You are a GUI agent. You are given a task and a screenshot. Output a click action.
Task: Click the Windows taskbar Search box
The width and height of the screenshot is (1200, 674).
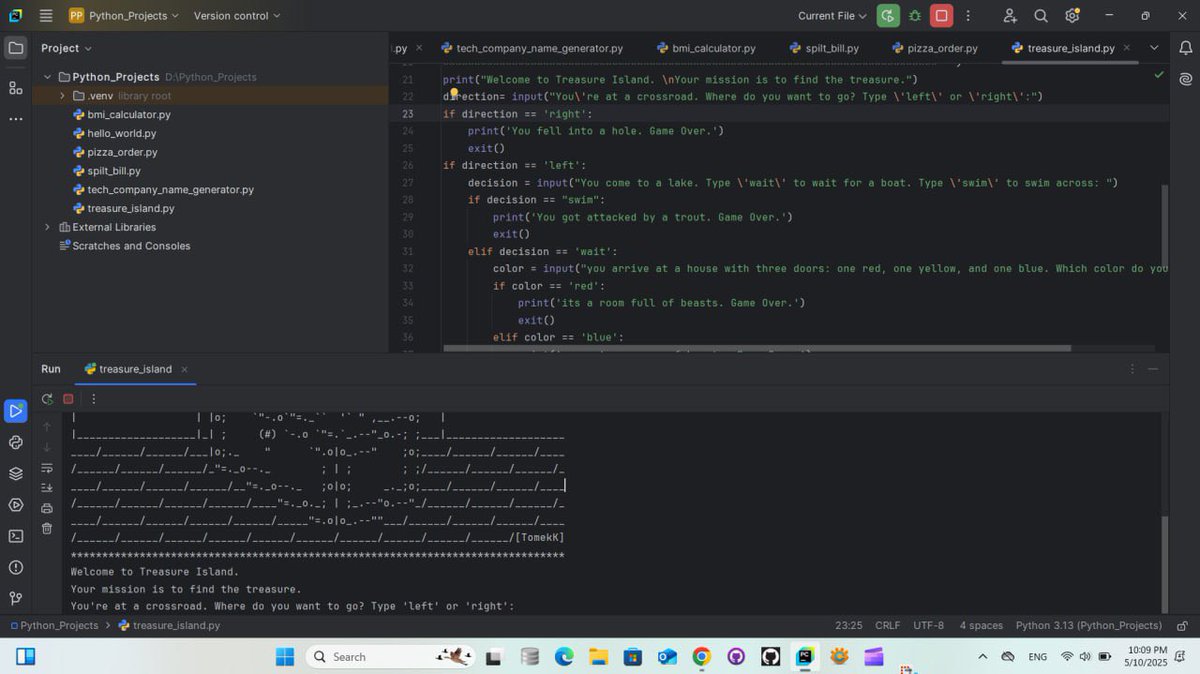390,656
